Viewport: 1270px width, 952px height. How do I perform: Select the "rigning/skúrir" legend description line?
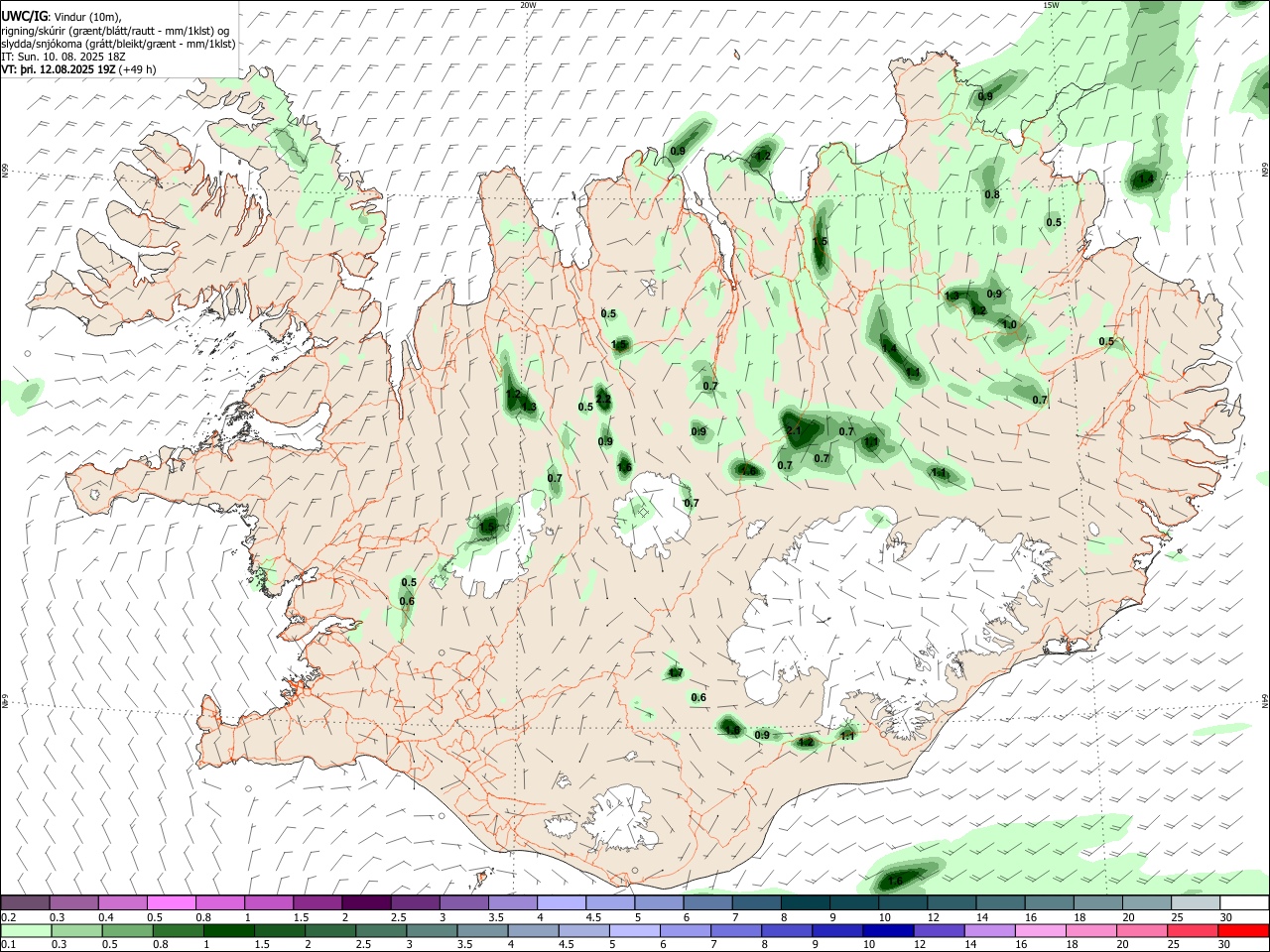tap(116, 30)
